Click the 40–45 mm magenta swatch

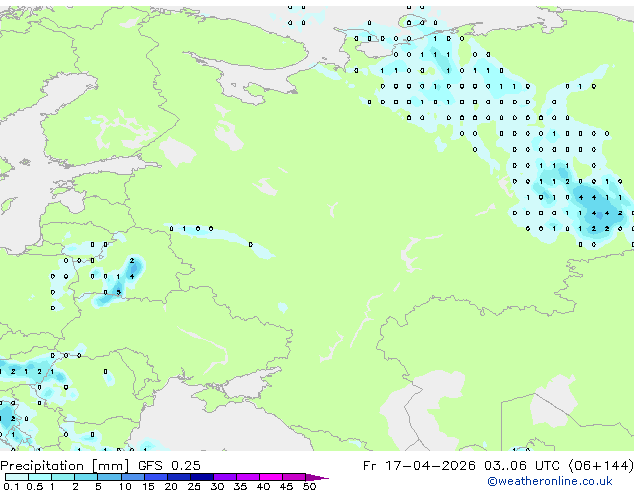pos(271,477)
